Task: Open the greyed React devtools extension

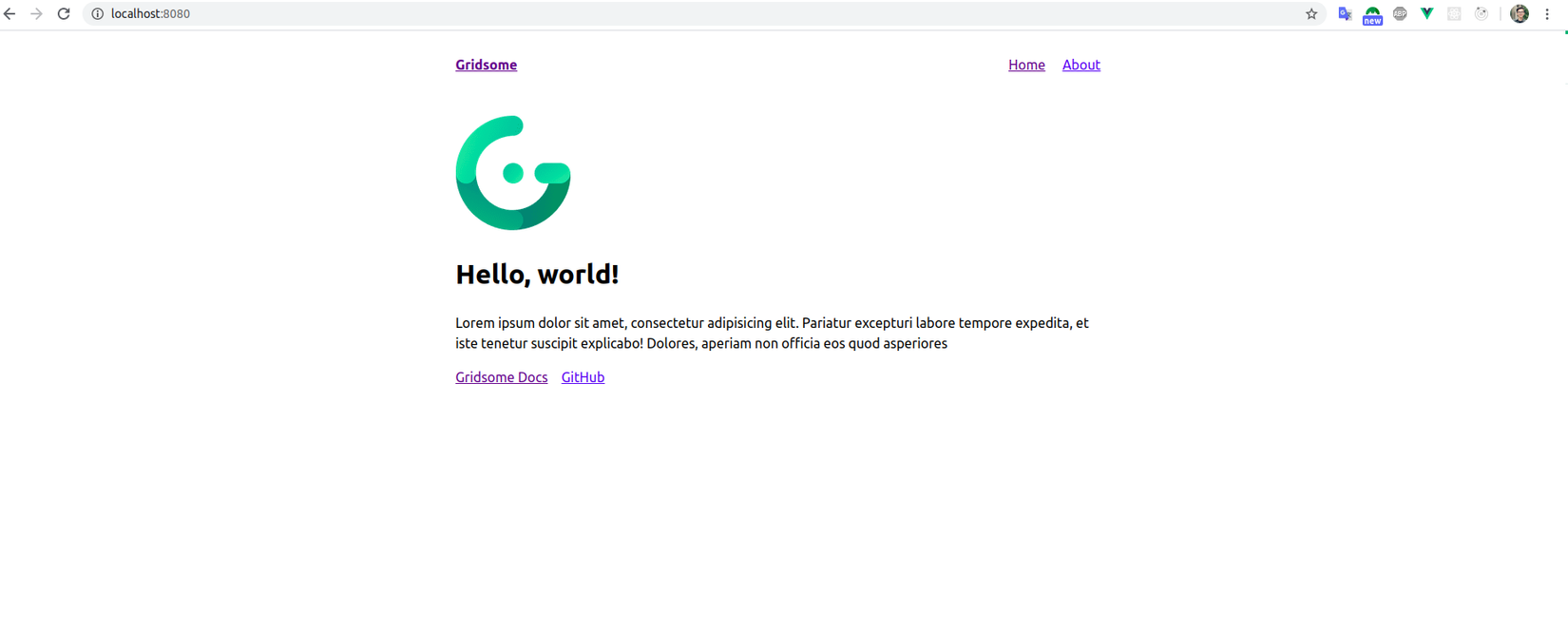Action: 1454,13
